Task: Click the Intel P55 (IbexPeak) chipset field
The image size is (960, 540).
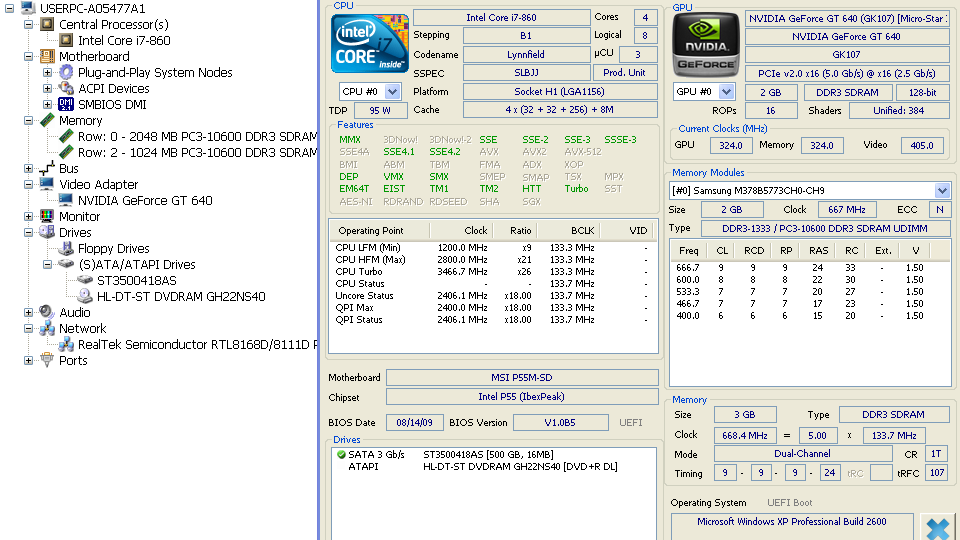Action: point(522,397)
